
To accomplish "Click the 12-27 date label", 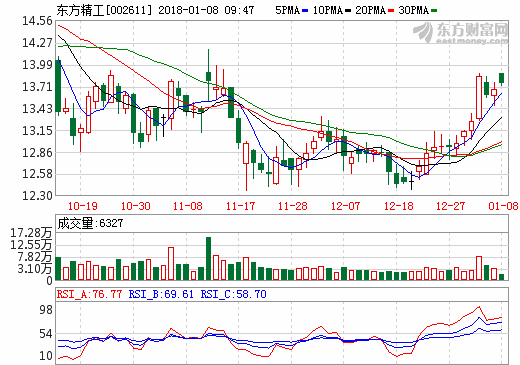I will pyautogui.click(x=450, y=206).
